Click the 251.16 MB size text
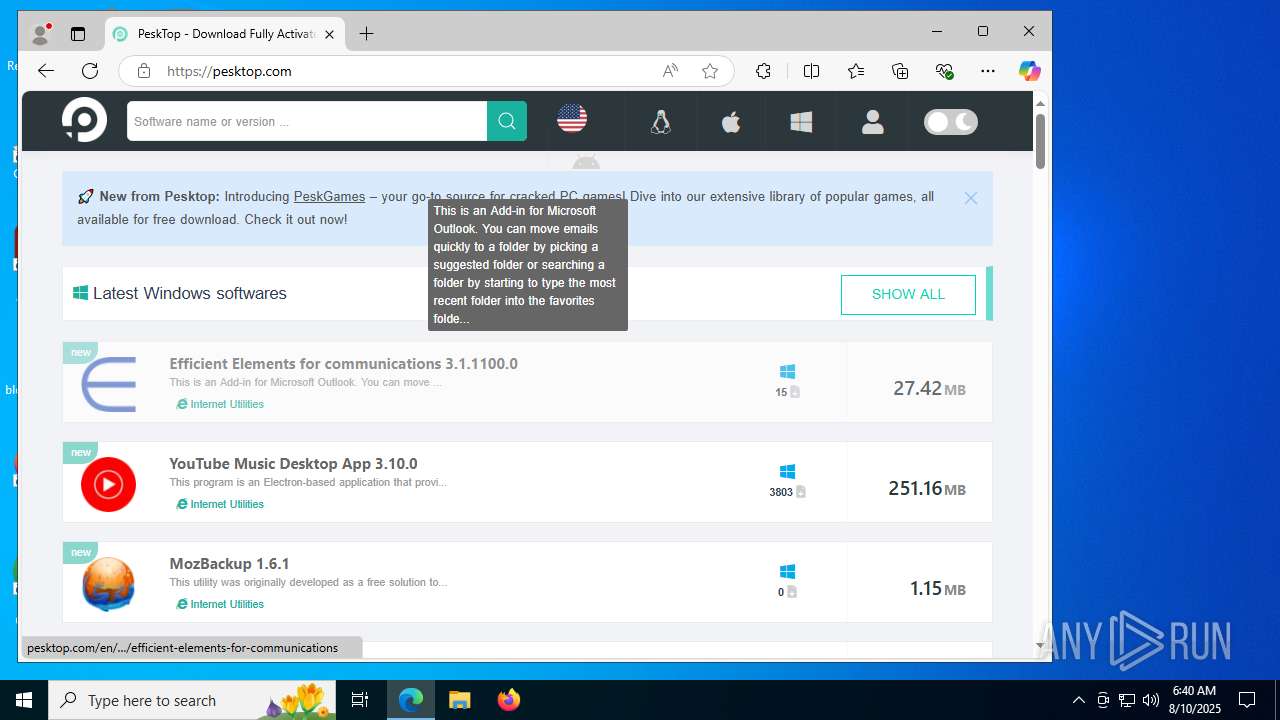1280x720 pixels. click(x=927, y=488)
